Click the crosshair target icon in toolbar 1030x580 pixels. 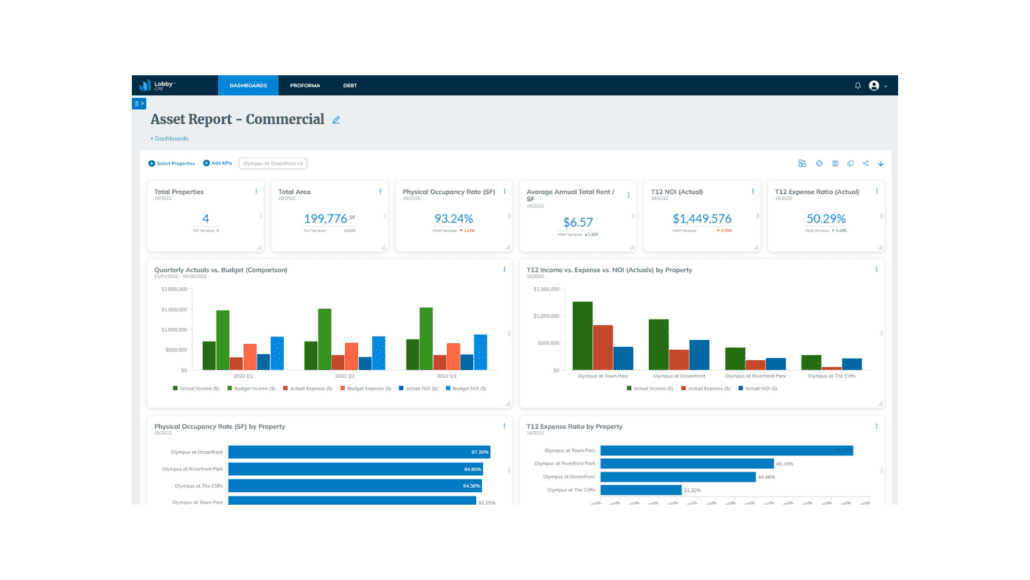pos(818,163)
